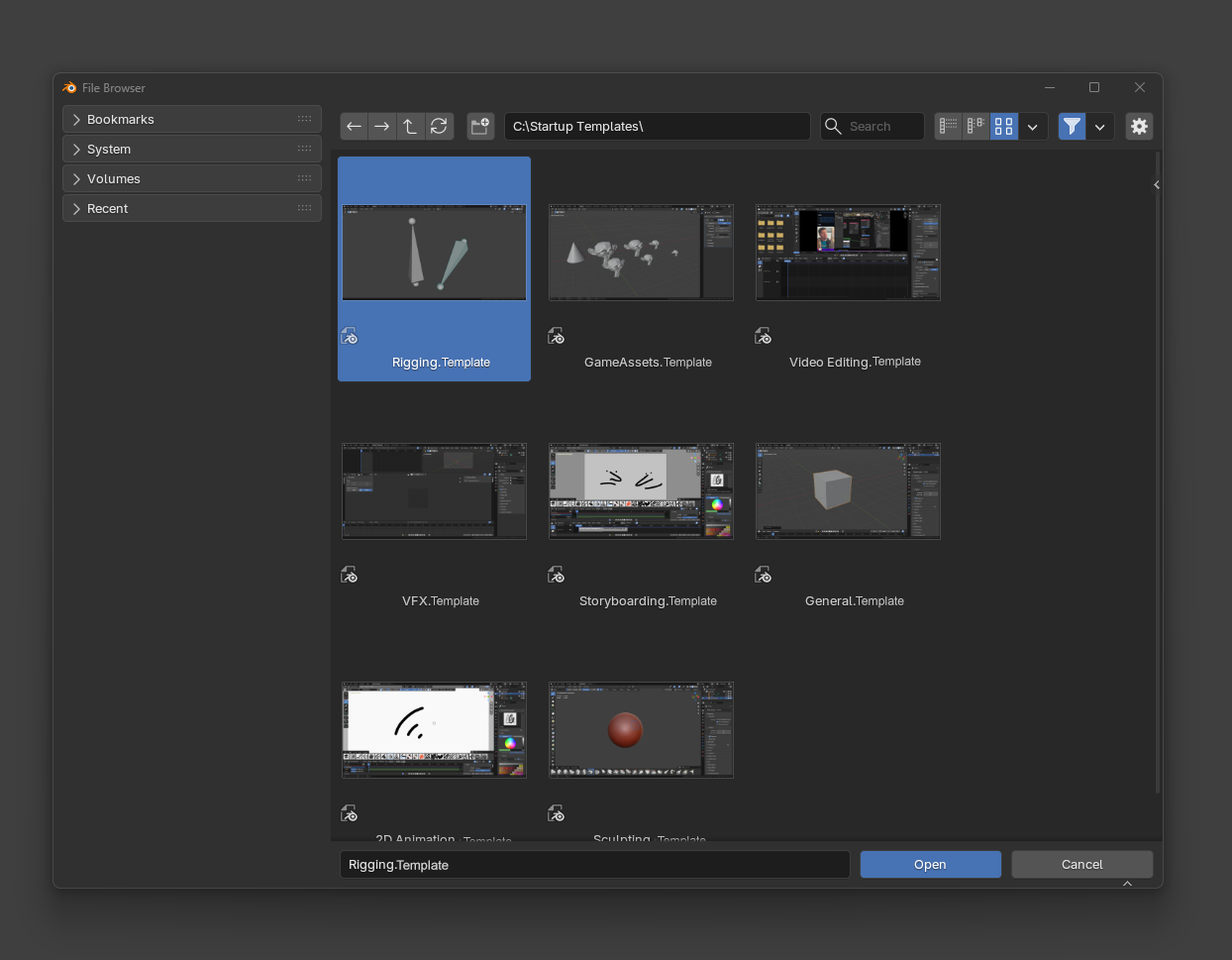Viewport: 1232px width, 960px height.
Task: Click the search magnifier icon
Action: 833,126
